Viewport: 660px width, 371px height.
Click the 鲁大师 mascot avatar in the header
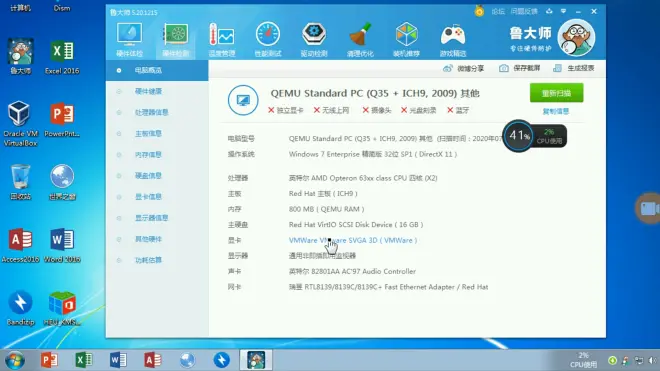pos(576,37)
